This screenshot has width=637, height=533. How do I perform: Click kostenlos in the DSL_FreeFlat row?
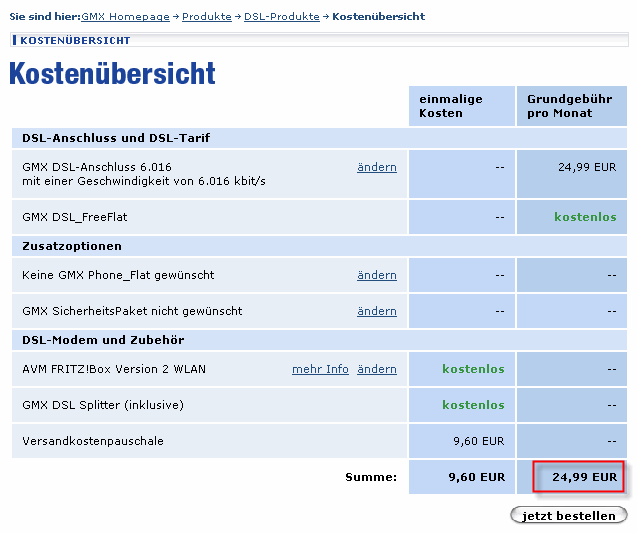pyautogui.click(x=585, y=217)
